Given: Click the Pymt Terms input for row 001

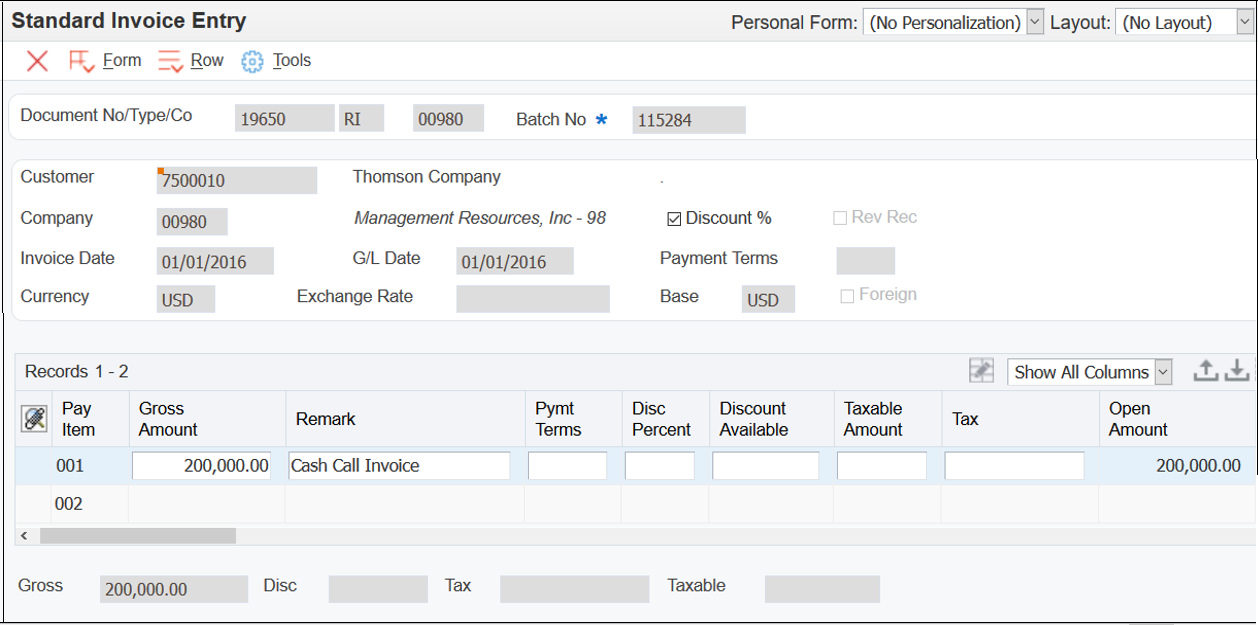Looking at the screenshot, I should coord(567,465).
